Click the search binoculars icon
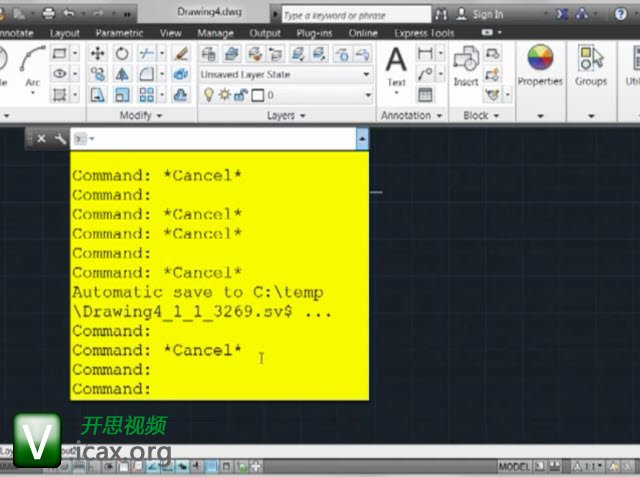 click(441, 15)
